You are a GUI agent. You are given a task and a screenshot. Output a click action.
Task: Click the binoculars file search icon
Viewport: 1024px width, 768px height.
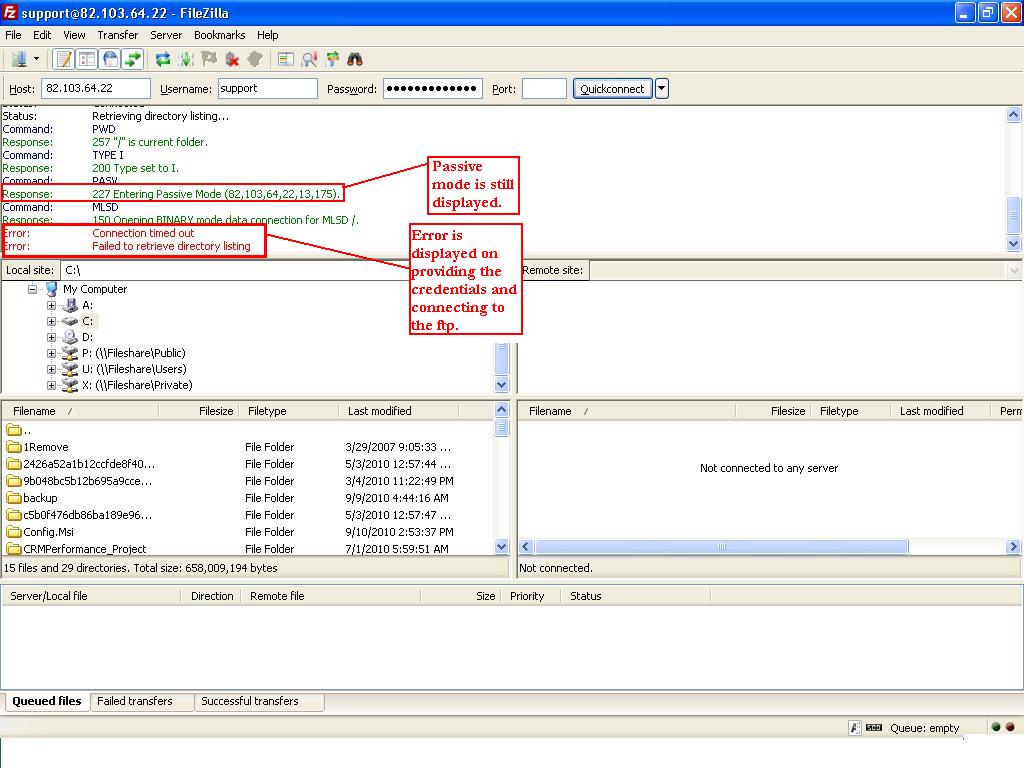pyautogui.click(x=355, y=59)
